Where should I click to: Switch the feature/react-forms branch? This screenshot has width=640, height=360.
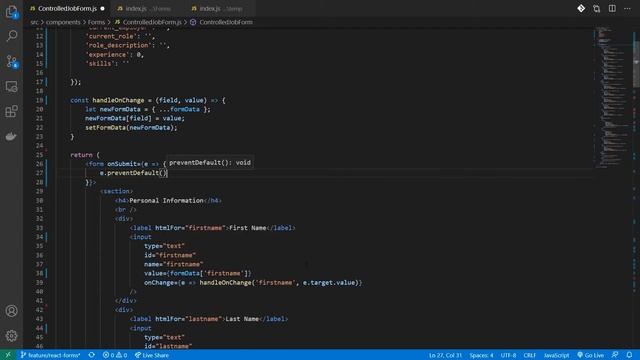coord(50,355)
